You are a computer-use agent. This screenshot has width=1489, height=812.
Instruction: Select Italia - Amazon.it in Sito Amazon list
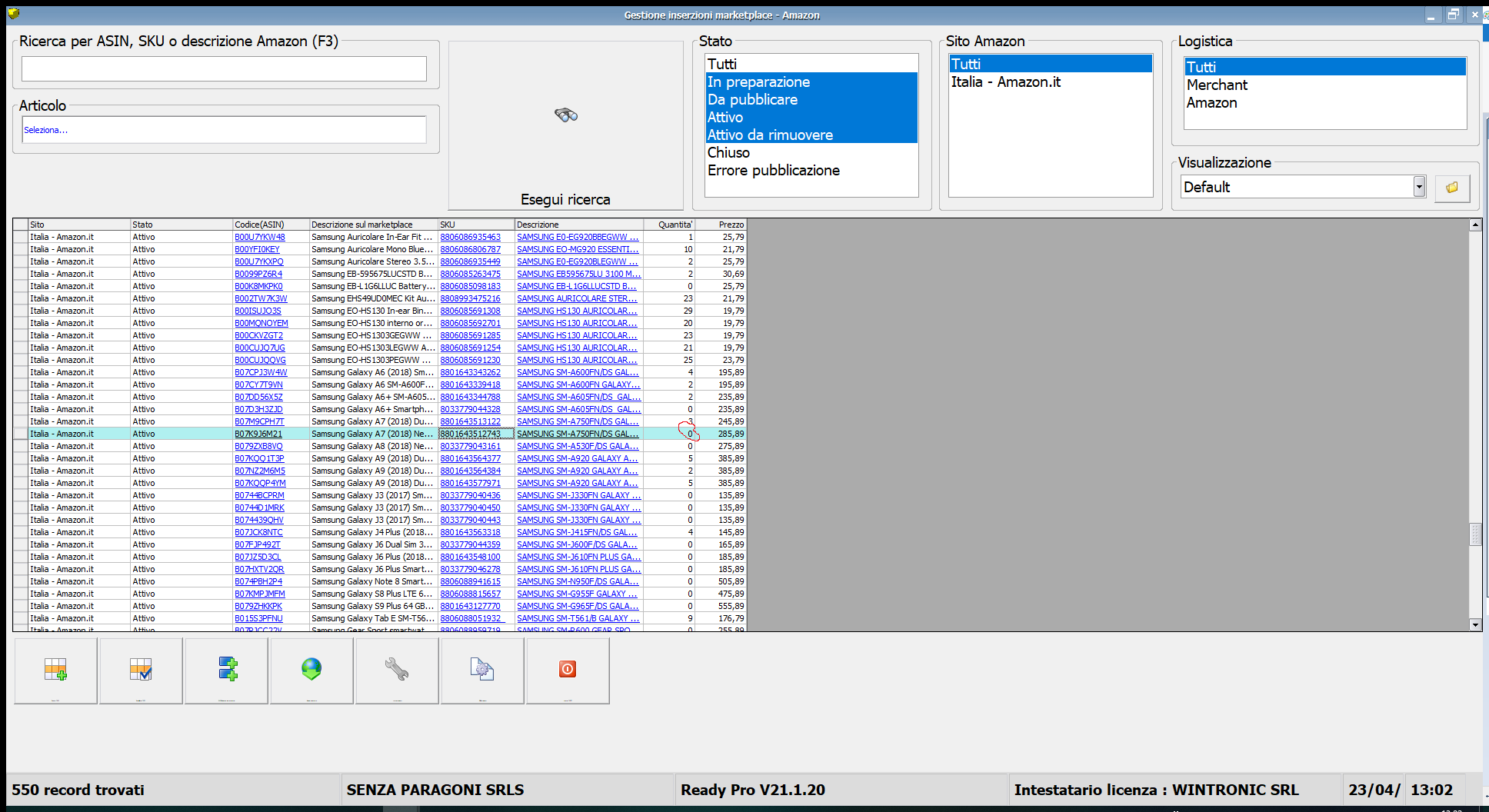pos(1051,82)
